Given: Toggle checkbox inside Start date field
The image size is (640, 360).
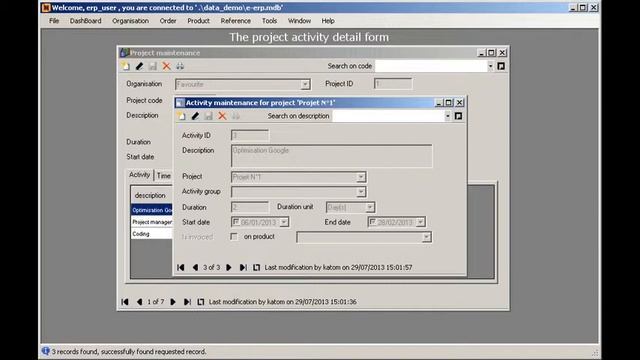Looking at the screenshot, I should pyautogui.click(x=236, y=222).
